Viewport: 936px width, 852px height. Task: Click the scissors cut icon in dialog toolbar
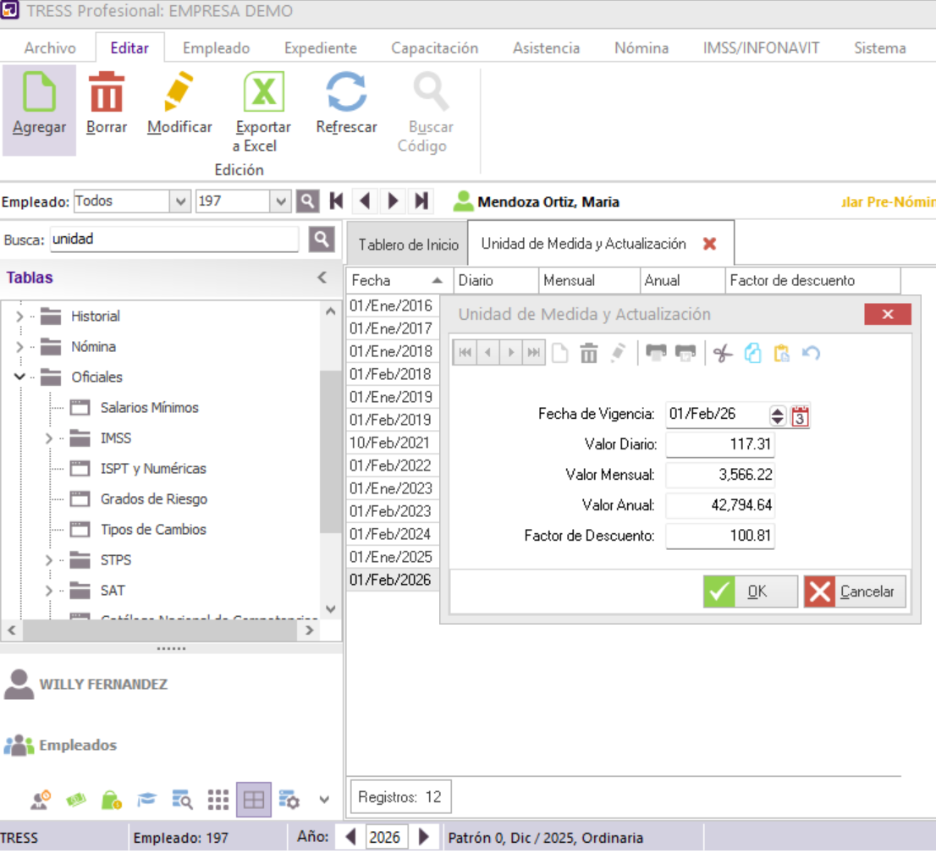click(723, 353)
